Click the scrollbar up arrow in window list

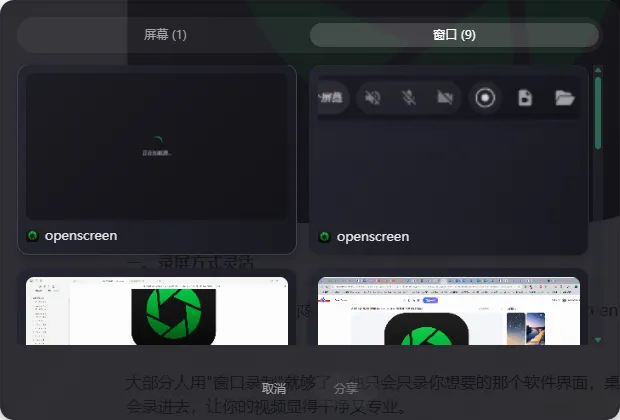[x=598, y=70]
